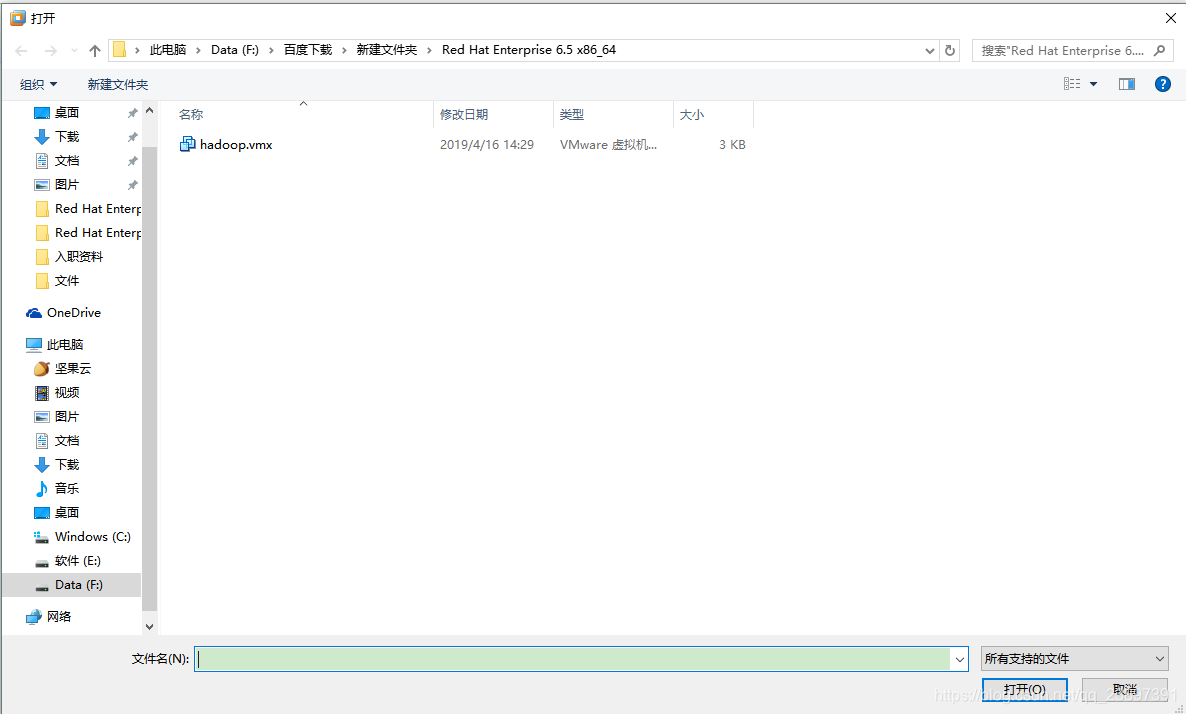Select 此电脑 in the navigation pane
Viewport: 1186px width, 714px height.
65,345
